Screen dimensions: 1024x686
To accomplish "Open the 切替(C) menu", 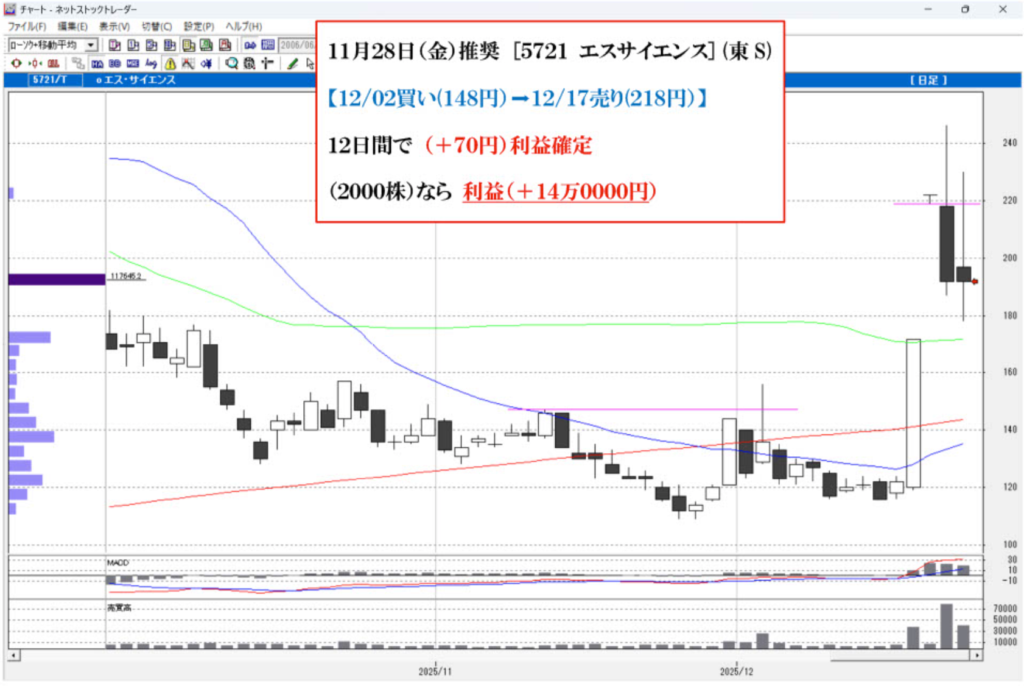I will (157, 26).
